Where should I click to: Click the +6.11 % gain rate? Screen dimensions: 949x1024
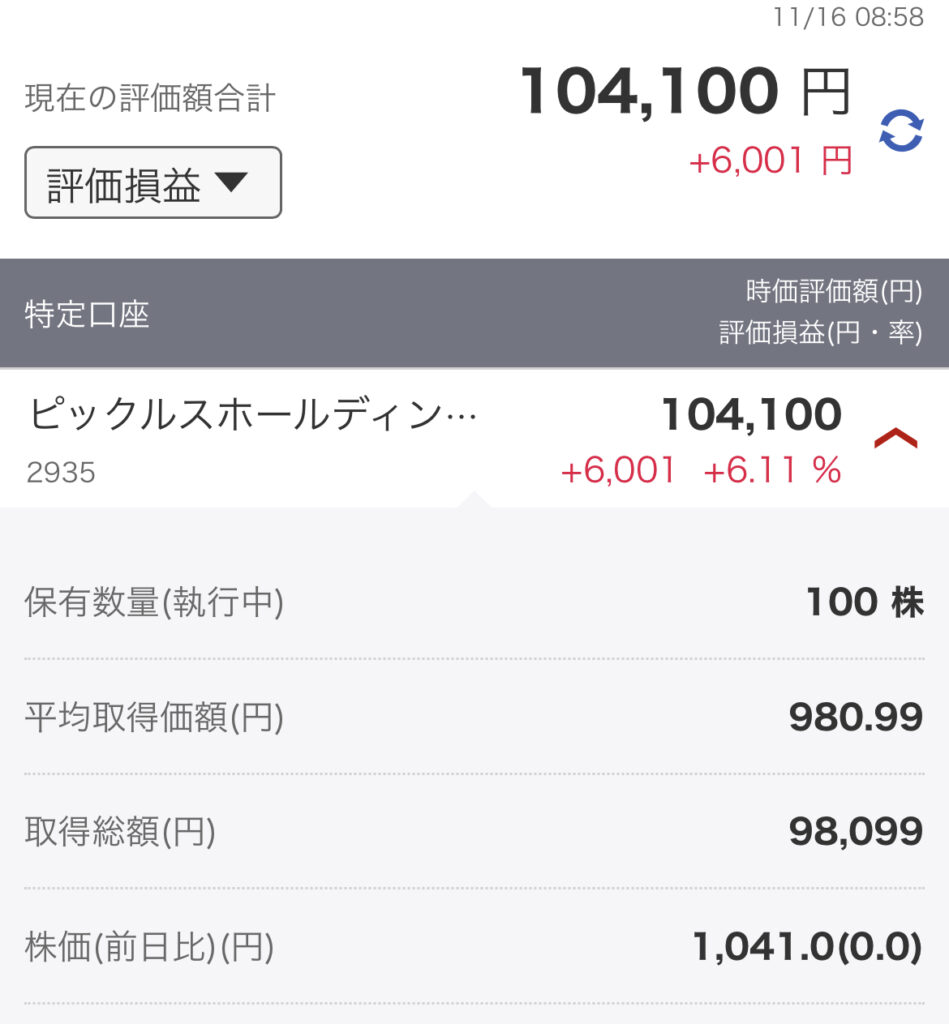(x=773, y=470)
